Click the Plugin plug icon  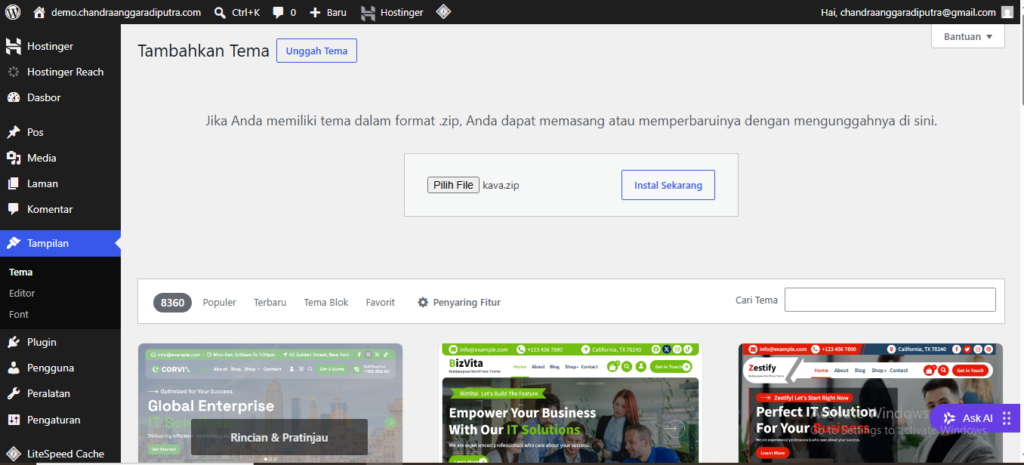(13, 342)
